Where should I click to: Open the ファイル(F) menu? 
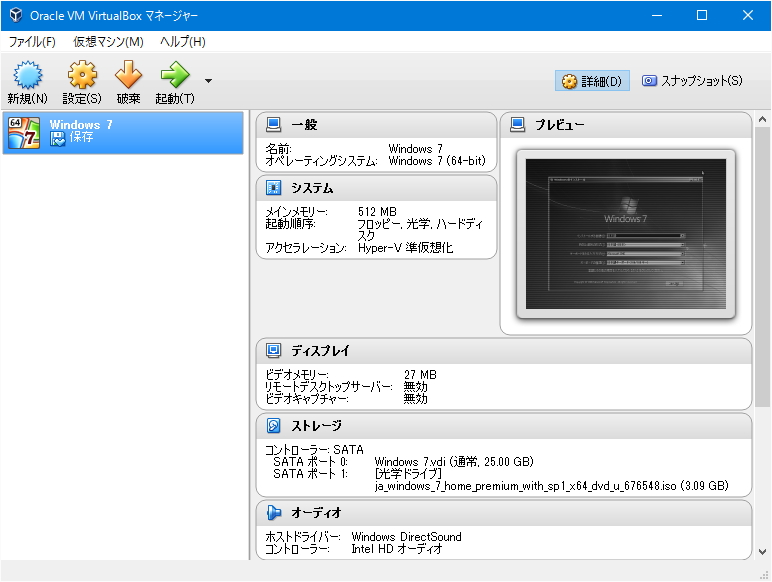tap(32, 42)
